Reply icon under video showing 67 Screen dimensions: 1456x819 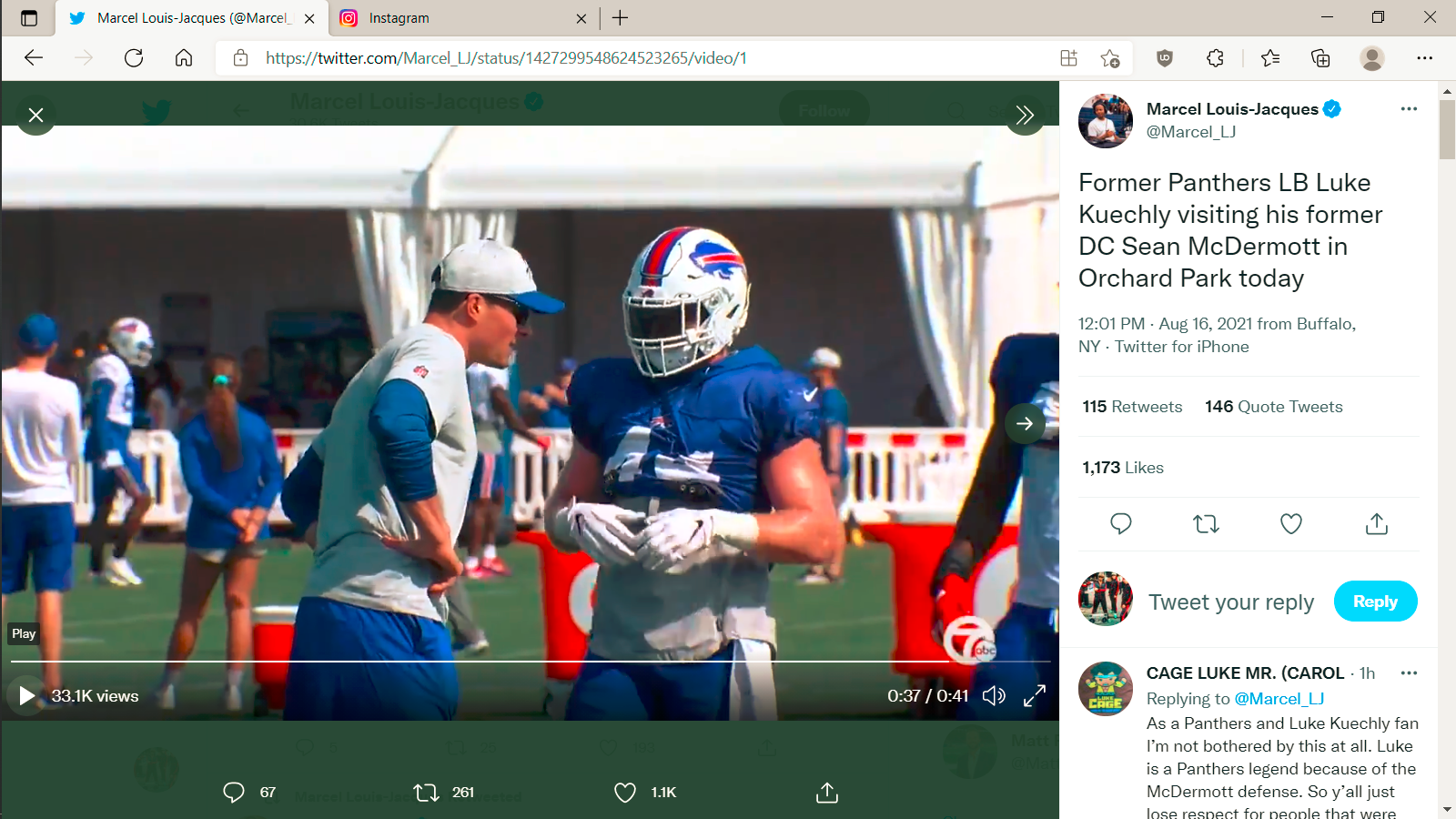click(234, 793)
